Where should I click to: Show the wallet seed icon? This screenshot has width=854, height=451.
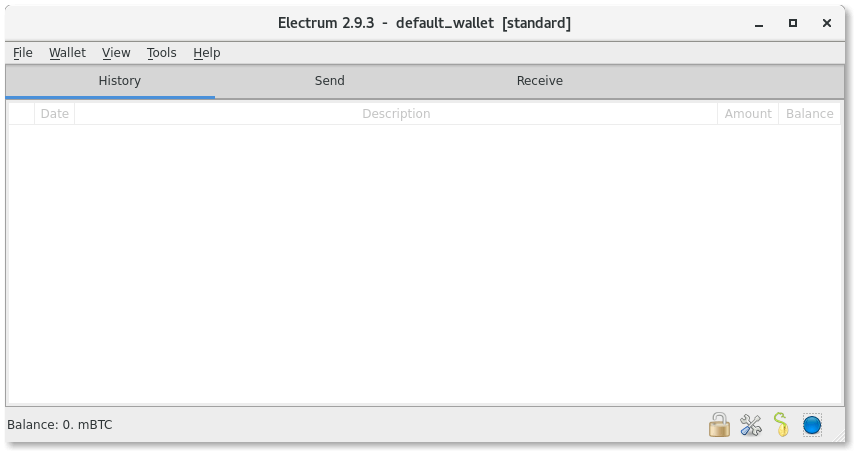(781, 425)
